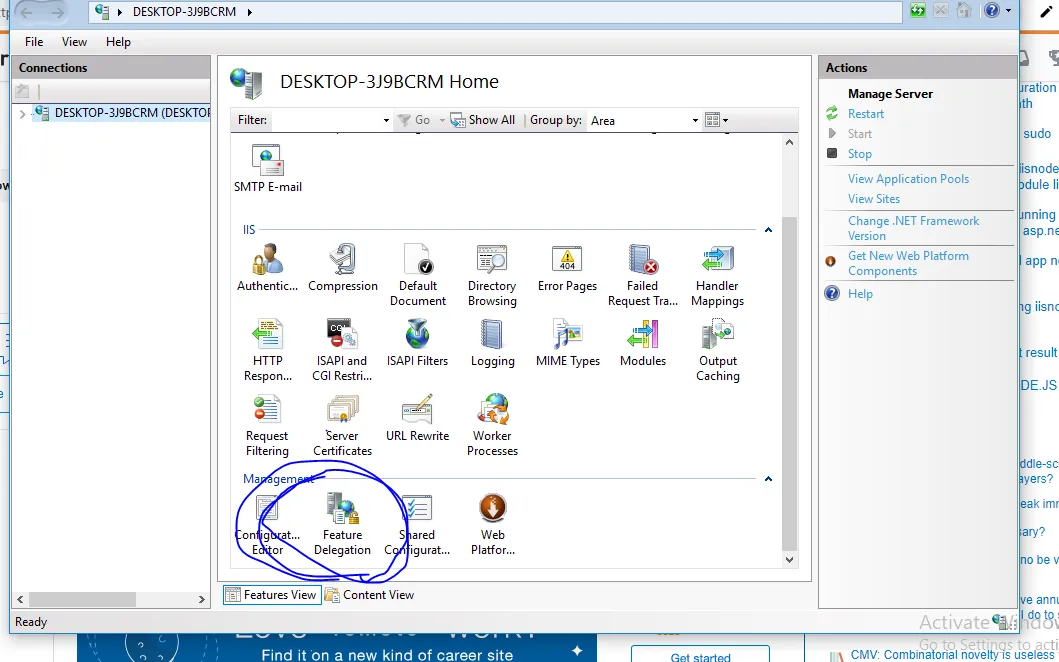
Task: Collapse the Management group section
Action: [768, 478]
